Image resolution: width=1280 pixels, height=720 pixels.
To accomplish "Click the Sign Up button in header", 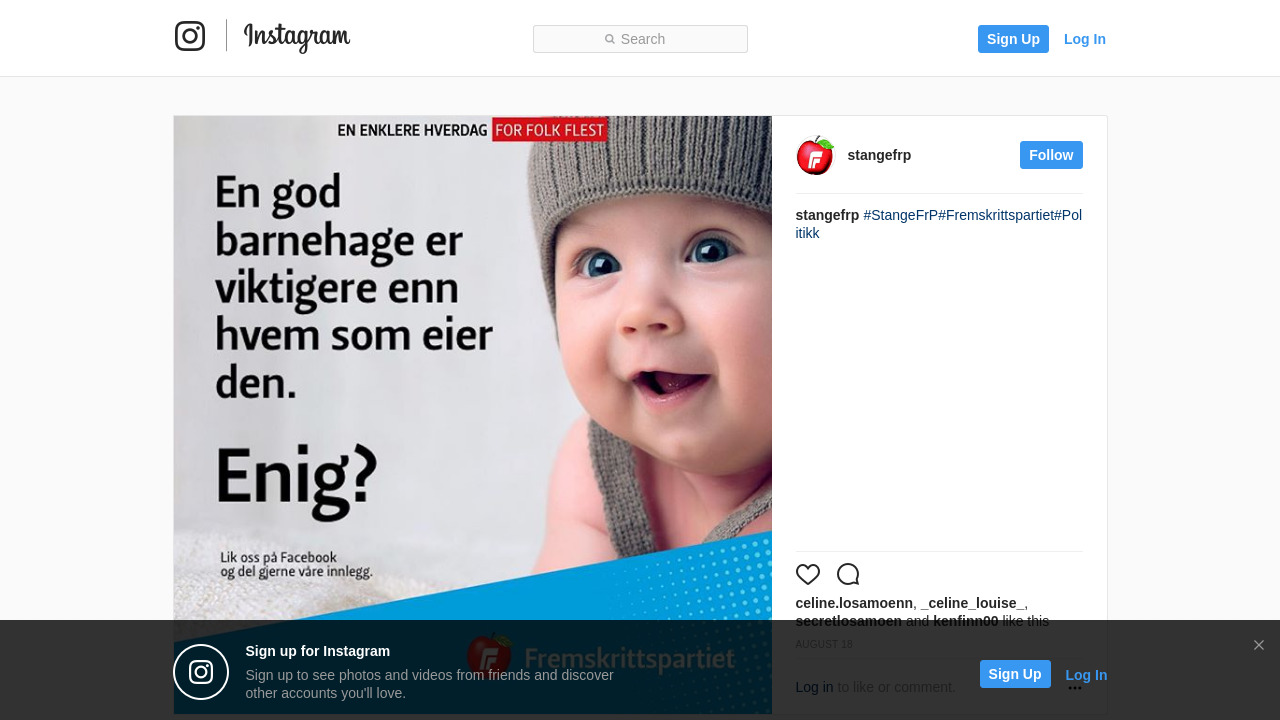I will 1013,39.
